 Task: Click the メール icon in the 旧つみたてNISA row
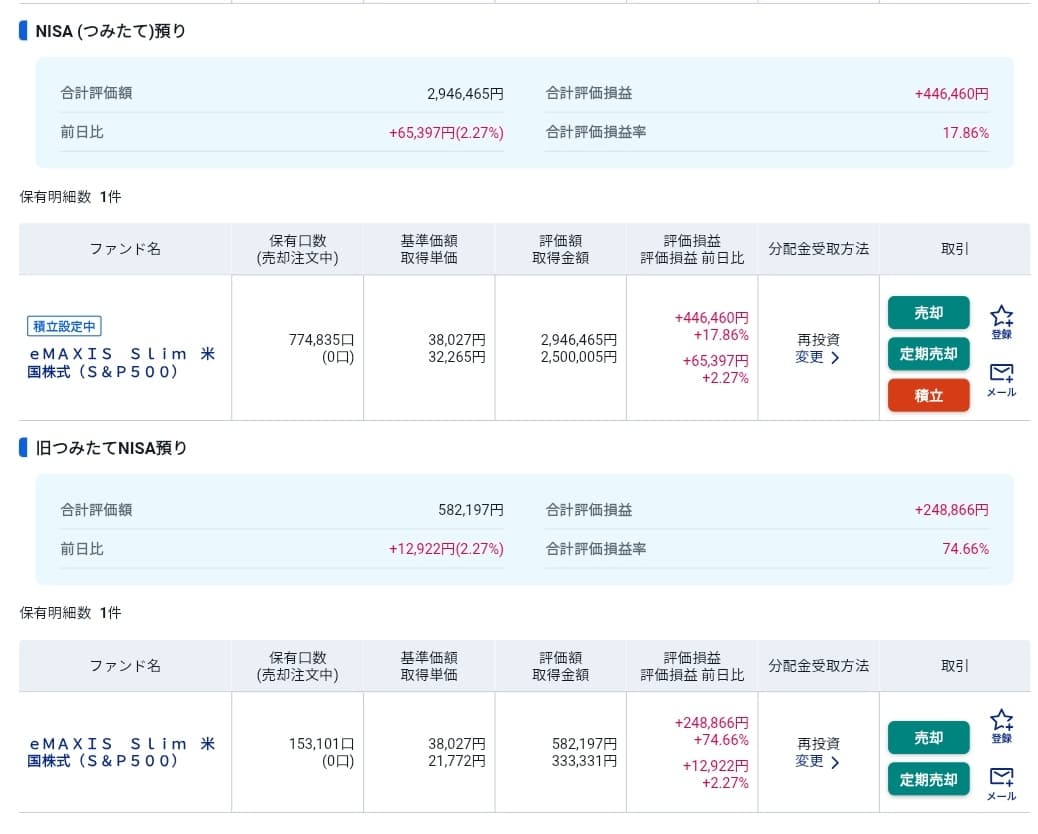[x=1001, y=783]
